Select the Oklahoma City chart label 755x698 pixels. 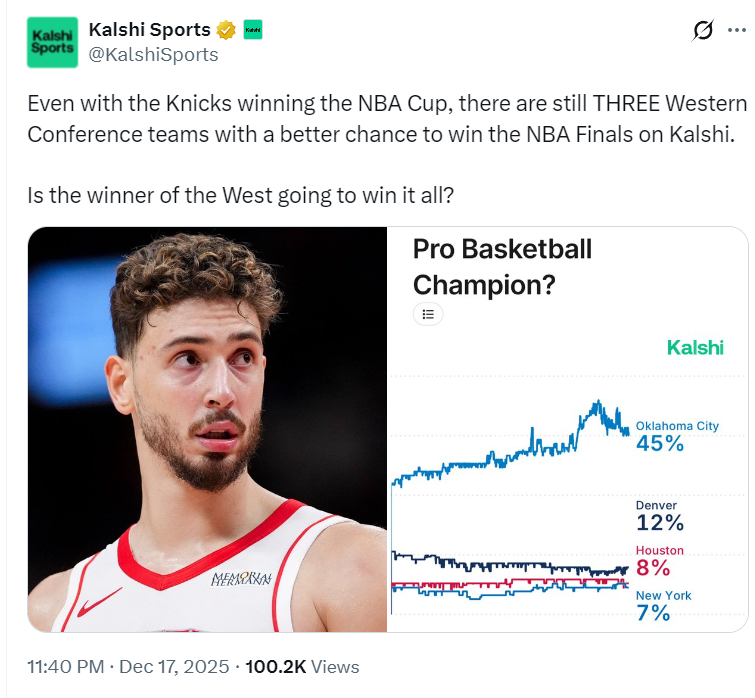(x=677, y=426)
